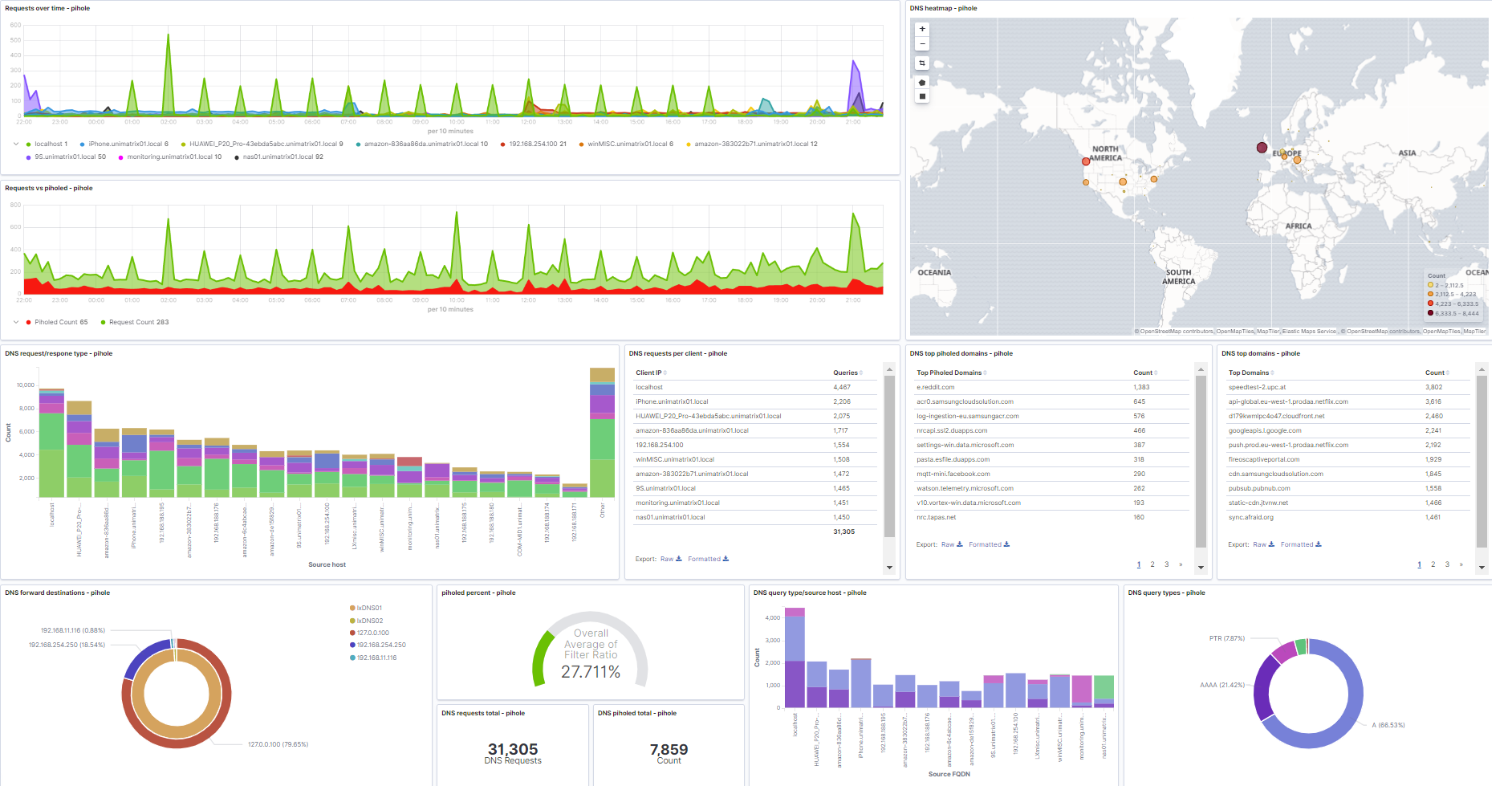Toggle localhost series in Requests over time legend
The image size is (1512, 786).
coord(47,145)
